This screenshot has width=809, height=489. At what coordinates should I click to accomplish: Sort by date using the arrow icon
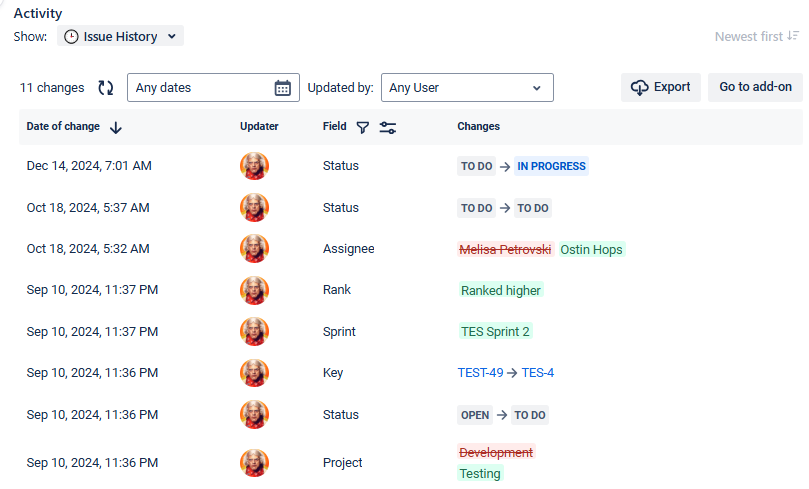coord(116,127)
